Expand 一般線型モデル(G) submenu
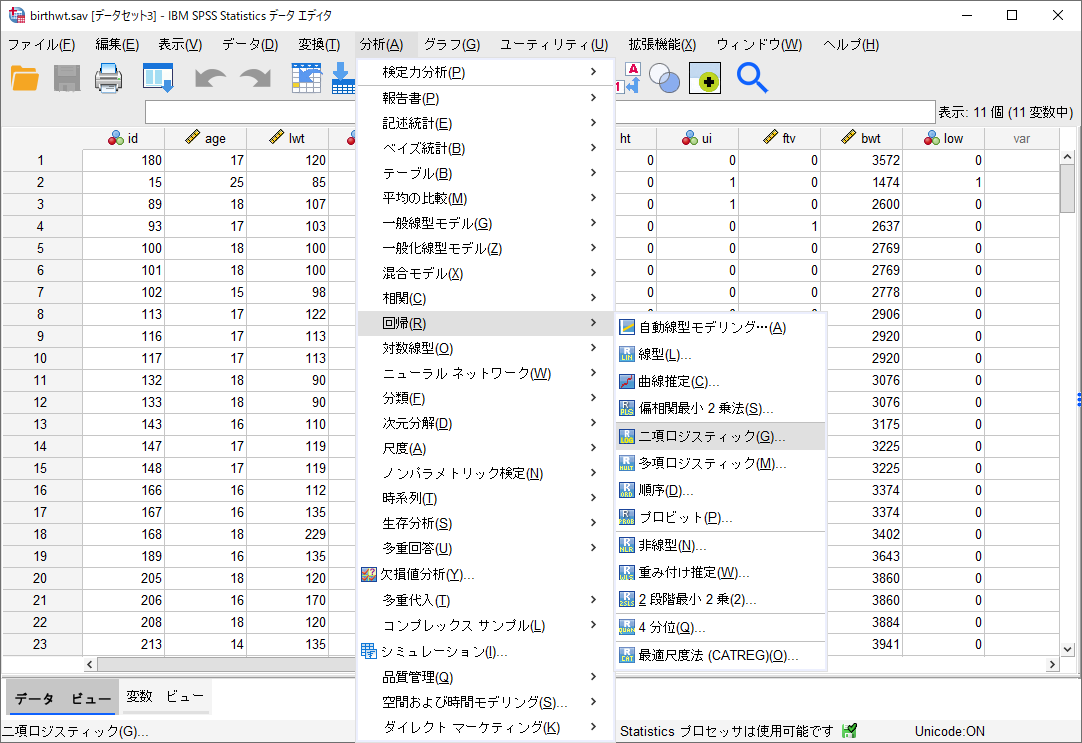This screenshot has width=1082, height=743. coord(485,224)
